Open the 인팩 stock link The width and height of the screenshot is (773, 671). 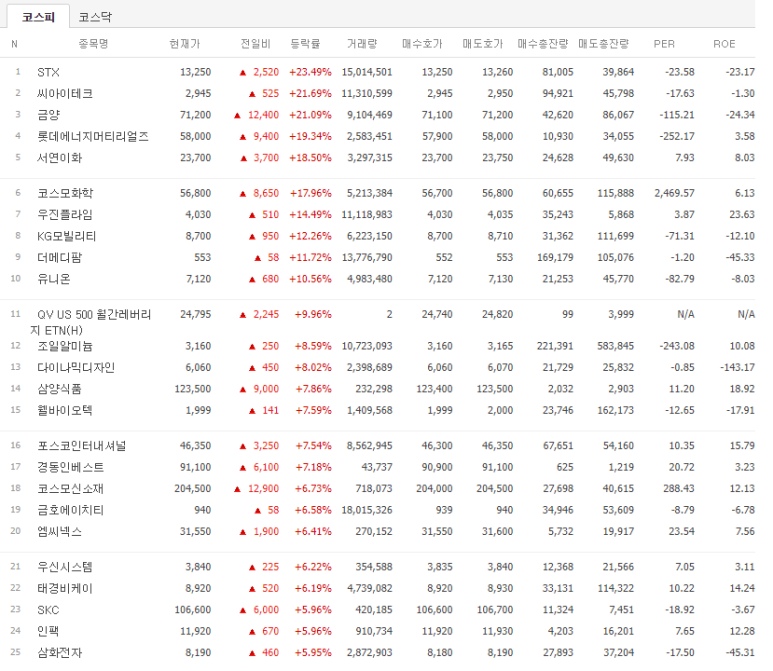click(48, 632)
